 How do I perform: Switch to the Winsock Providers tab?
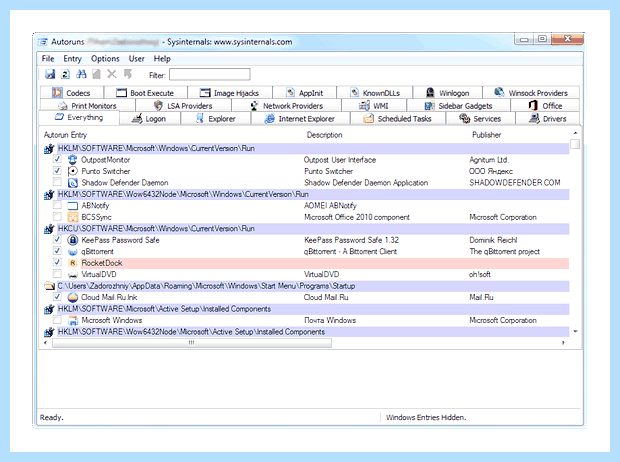pos(531,93)
